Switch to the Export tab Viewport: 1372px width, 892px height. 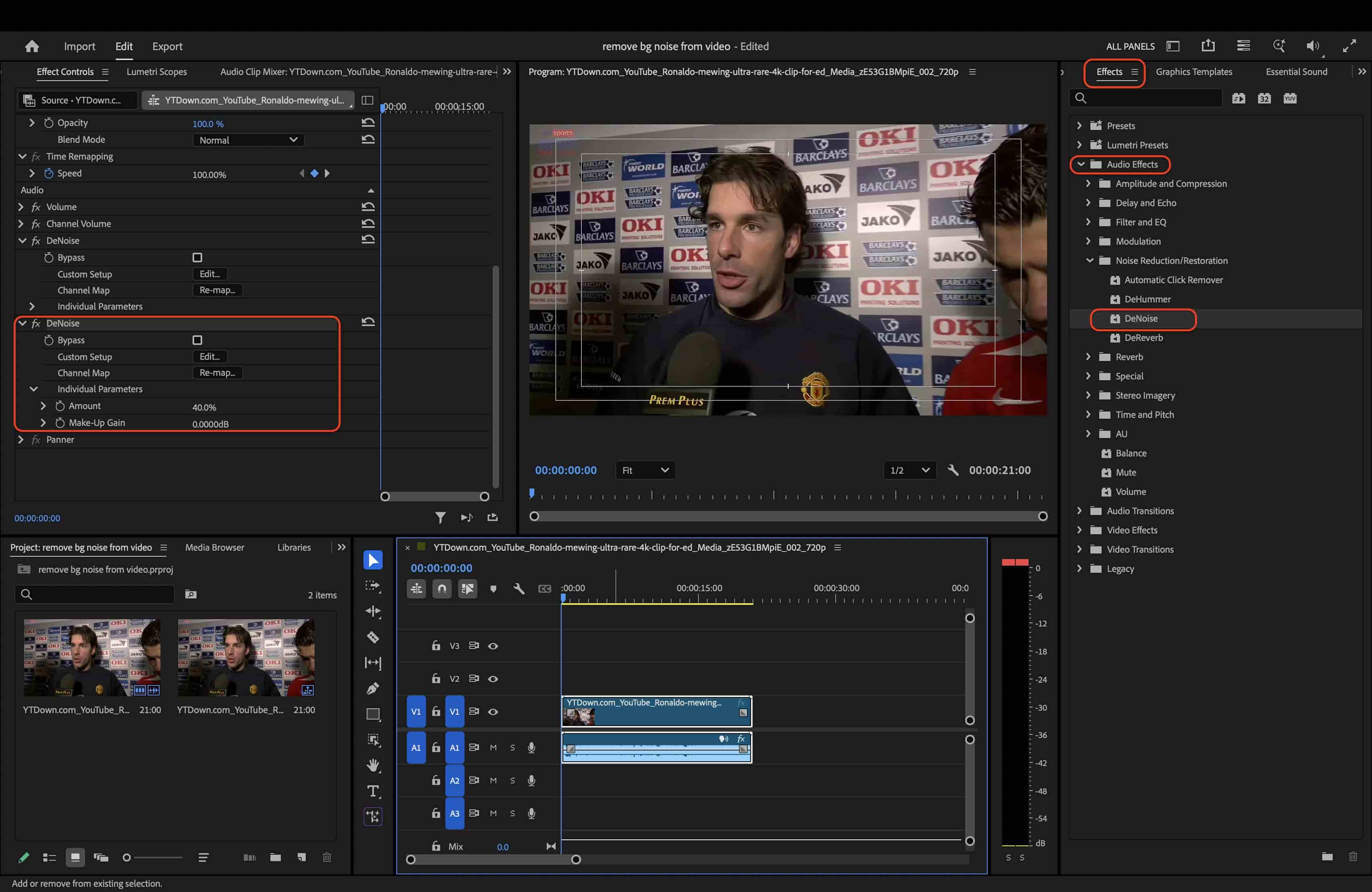(x=167, y=46)
